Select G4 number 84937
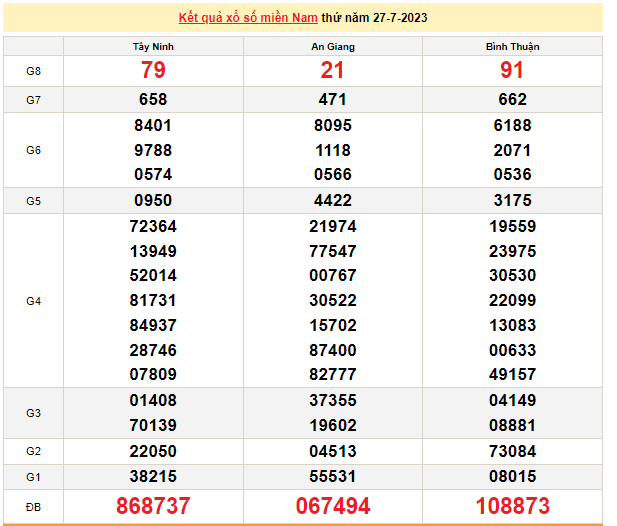Image resolution: width=617 pixels, height=526 pixels. point(153,325)
